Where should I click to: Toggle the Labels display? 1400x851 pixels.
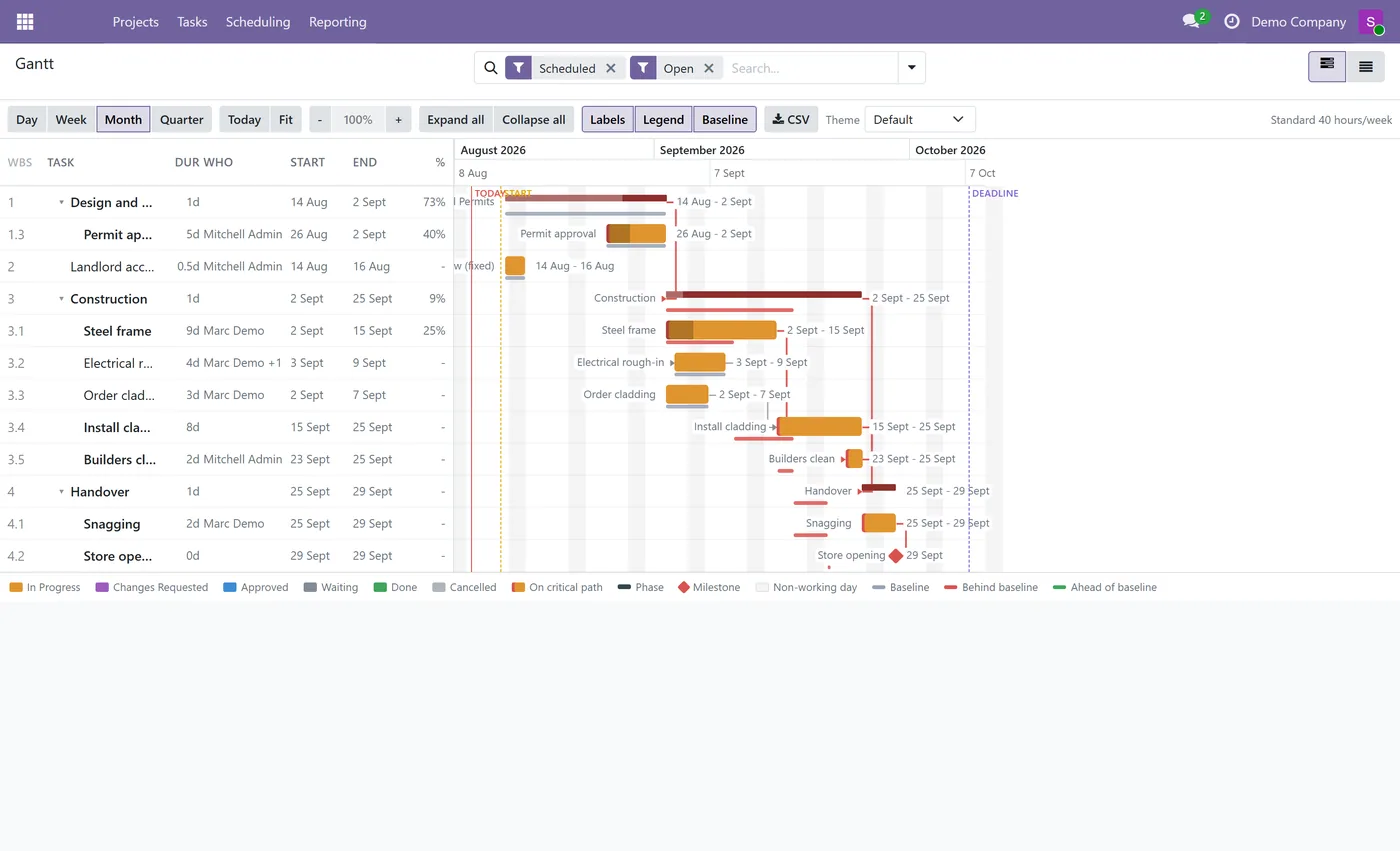607,119
